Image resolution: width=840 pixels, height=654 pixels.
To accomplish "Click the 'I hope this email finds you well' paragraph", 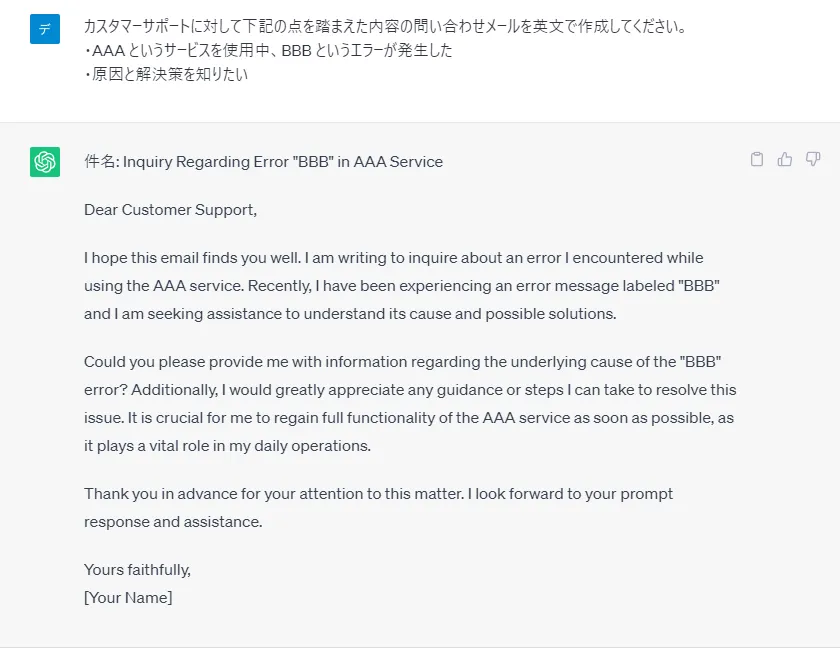I will click(x=402, y=285).
